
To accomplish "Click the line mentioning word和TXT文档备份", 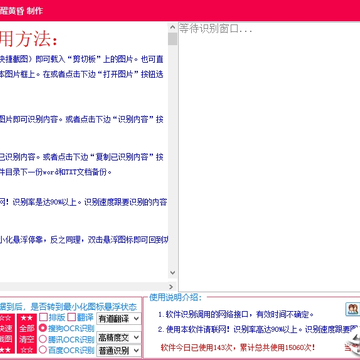I will [56, 172].
